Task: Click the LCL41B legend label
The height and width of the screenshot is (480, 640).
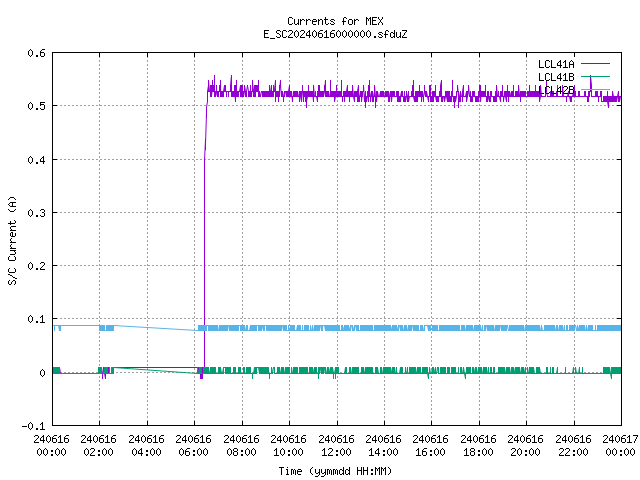Action: pos(556,77)
